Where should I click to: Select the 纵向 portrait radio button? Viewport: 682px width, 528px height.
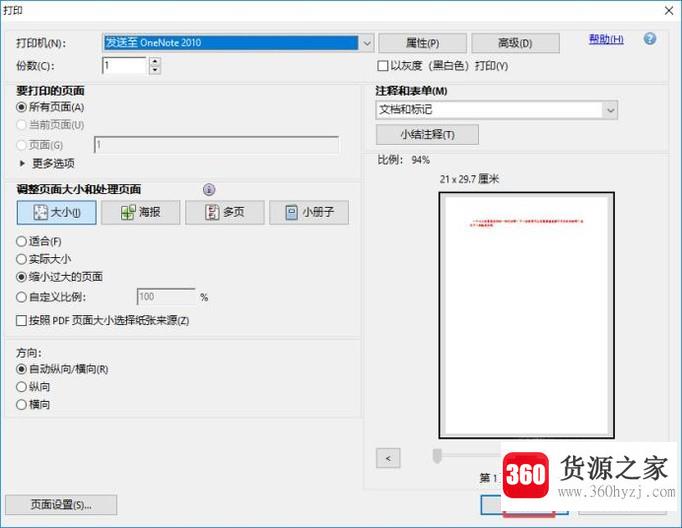click(21, 387)
